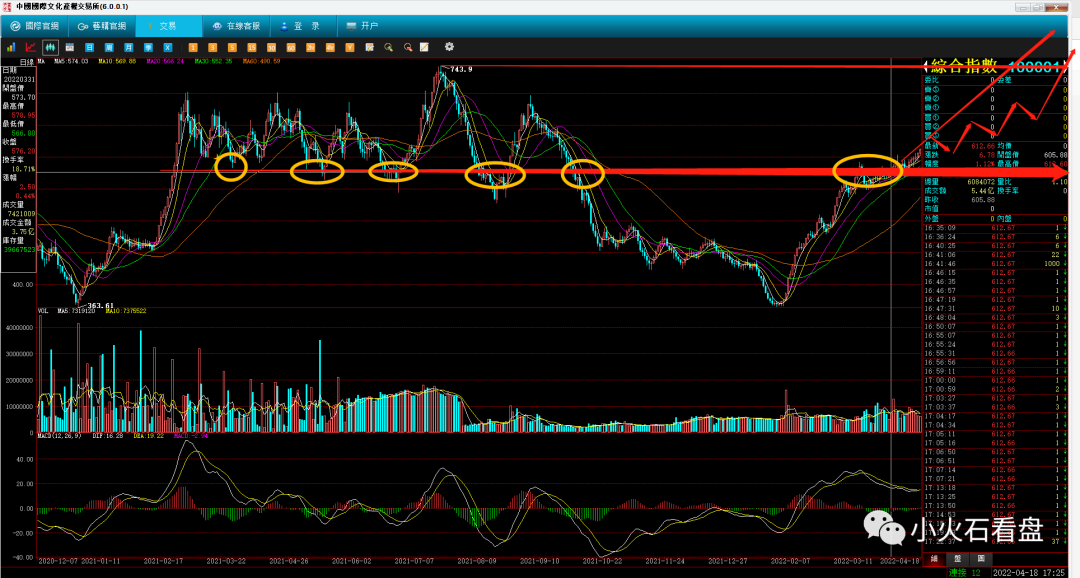Click the DIF:16.28 value
The width and height of the screenshot is (1080, 578).
coord(107,436)
